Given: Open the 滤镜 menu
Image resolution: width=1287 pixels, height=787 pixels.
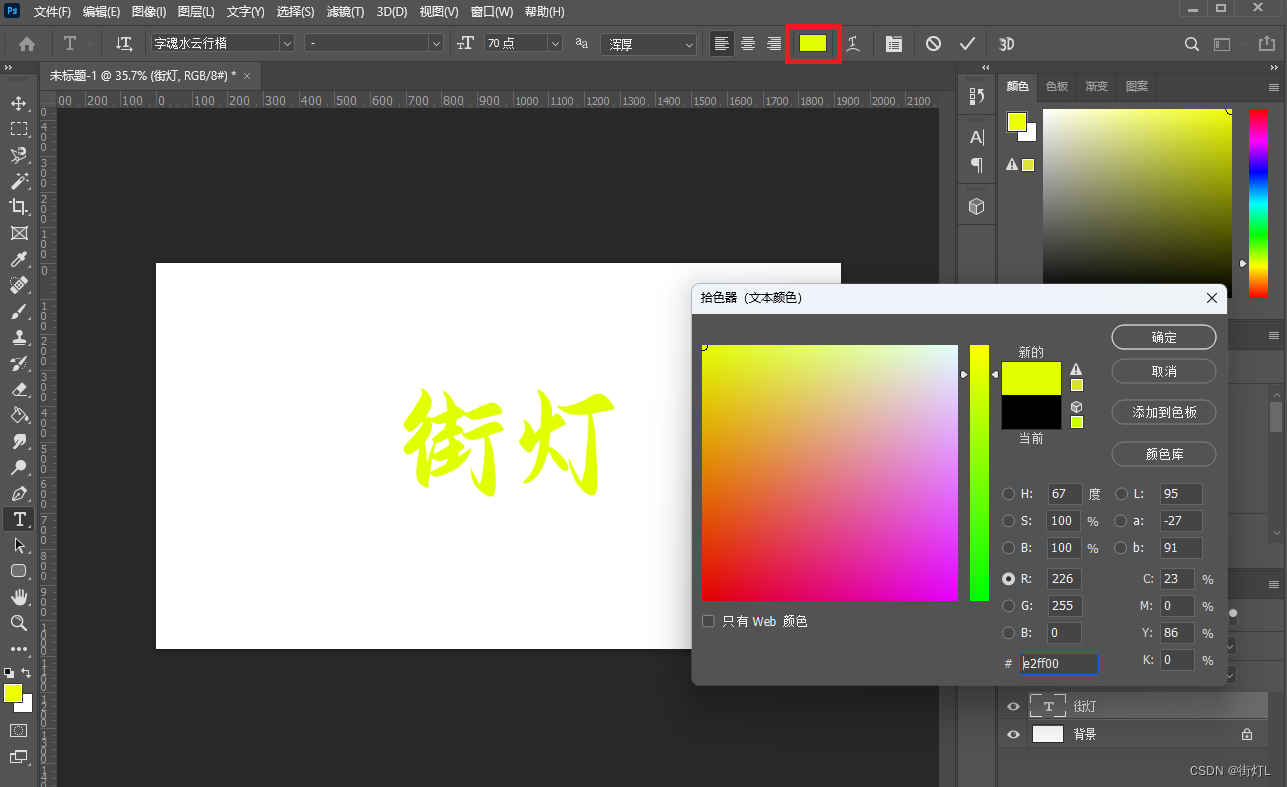Looking at the screenshot, I should 346,12.
